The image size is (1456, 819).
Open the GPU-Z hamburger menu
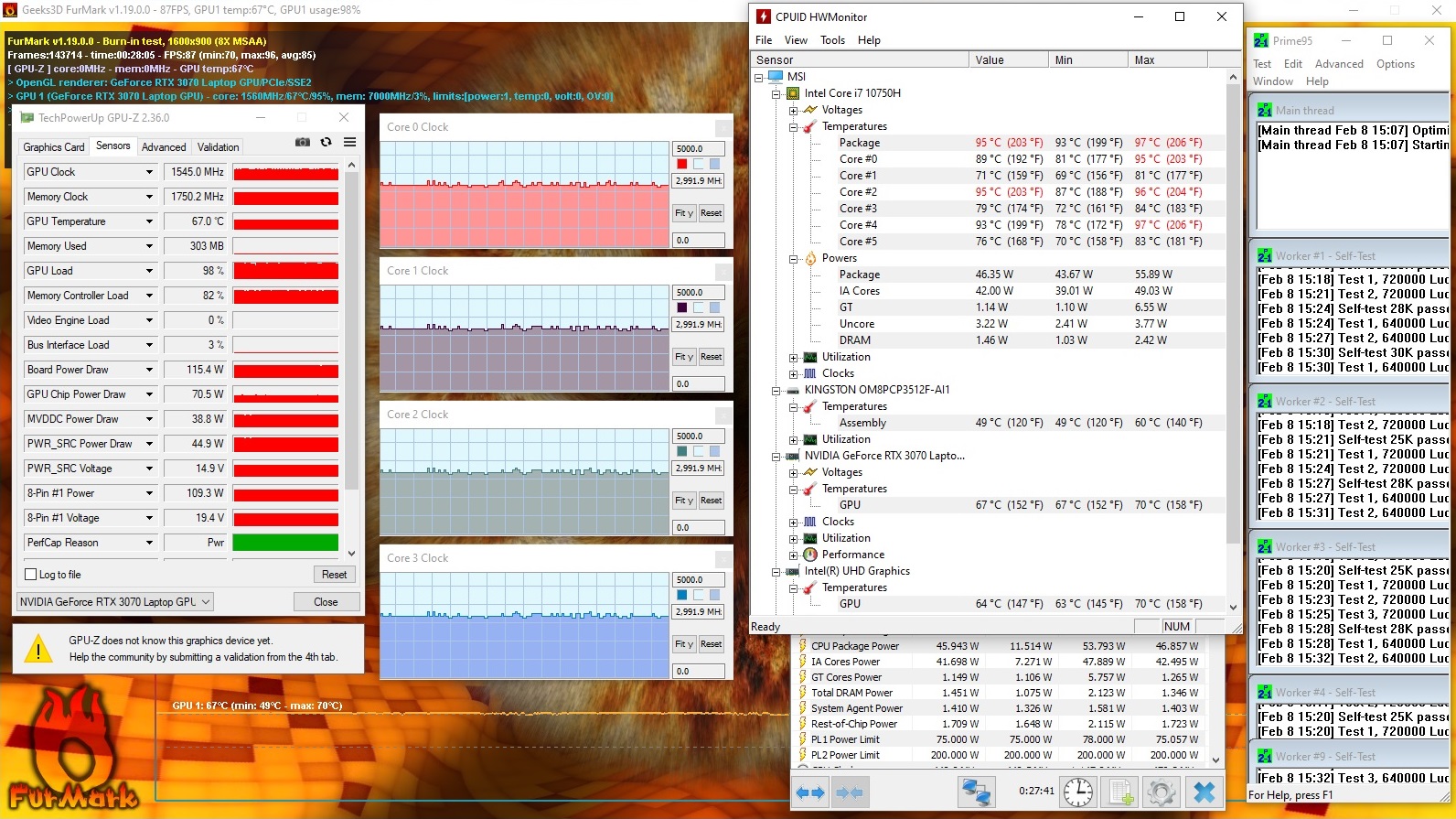[349, 143]
